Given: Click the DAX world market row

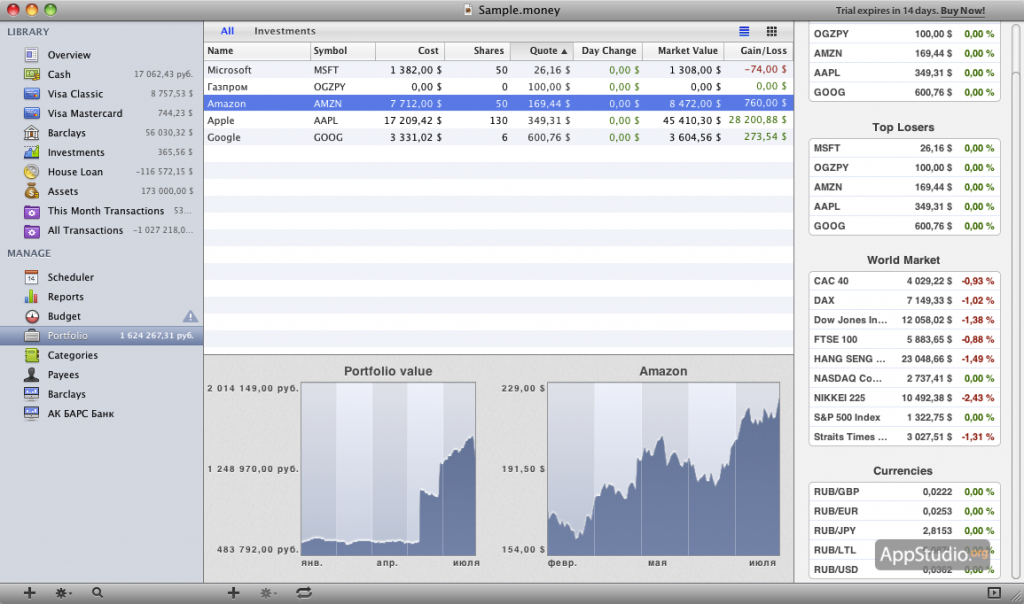Looking at the screenshot, I should pos(904,301).
